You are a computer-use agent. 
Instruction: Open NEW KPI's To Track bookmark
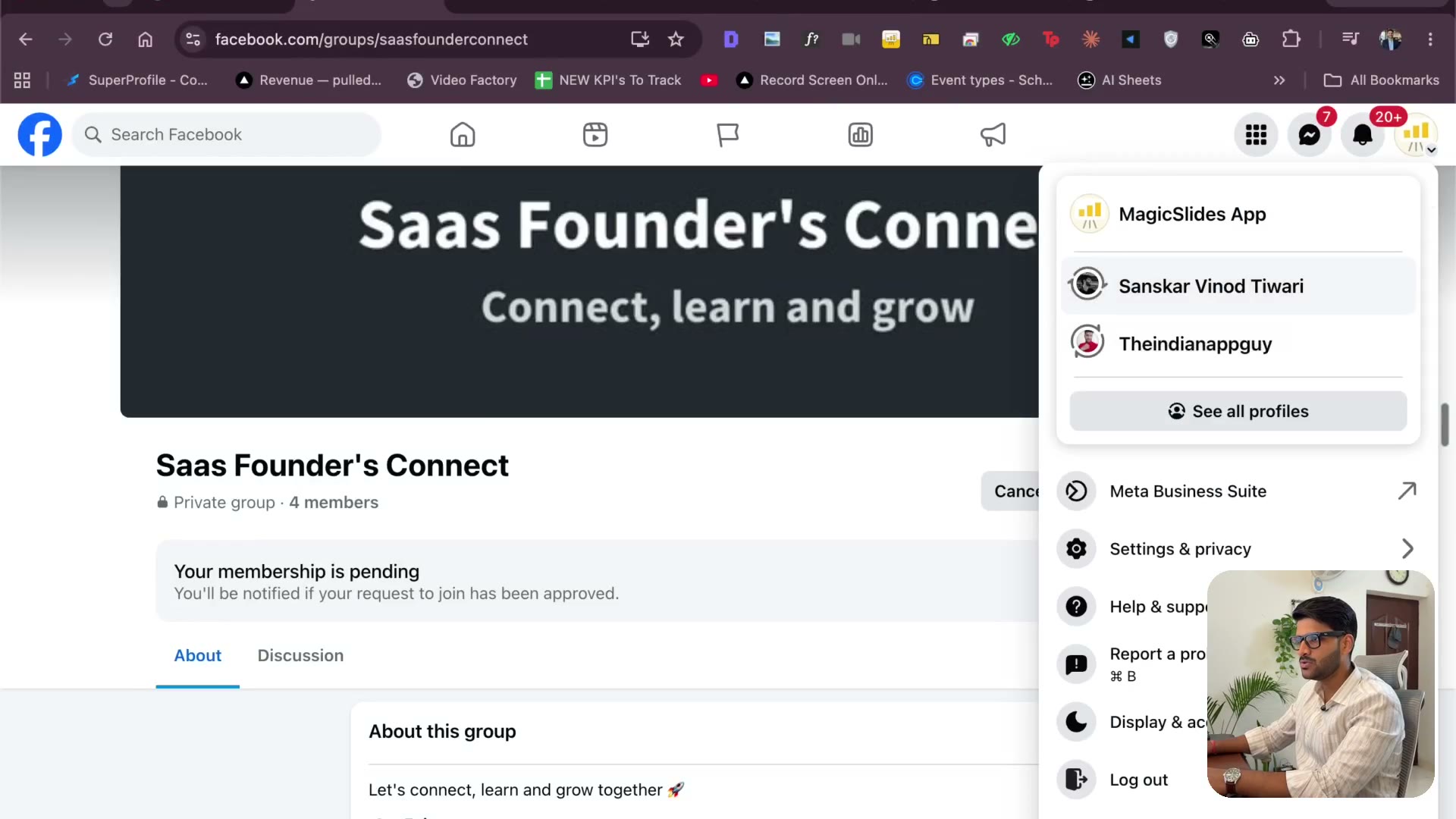(x=608, y=80)
